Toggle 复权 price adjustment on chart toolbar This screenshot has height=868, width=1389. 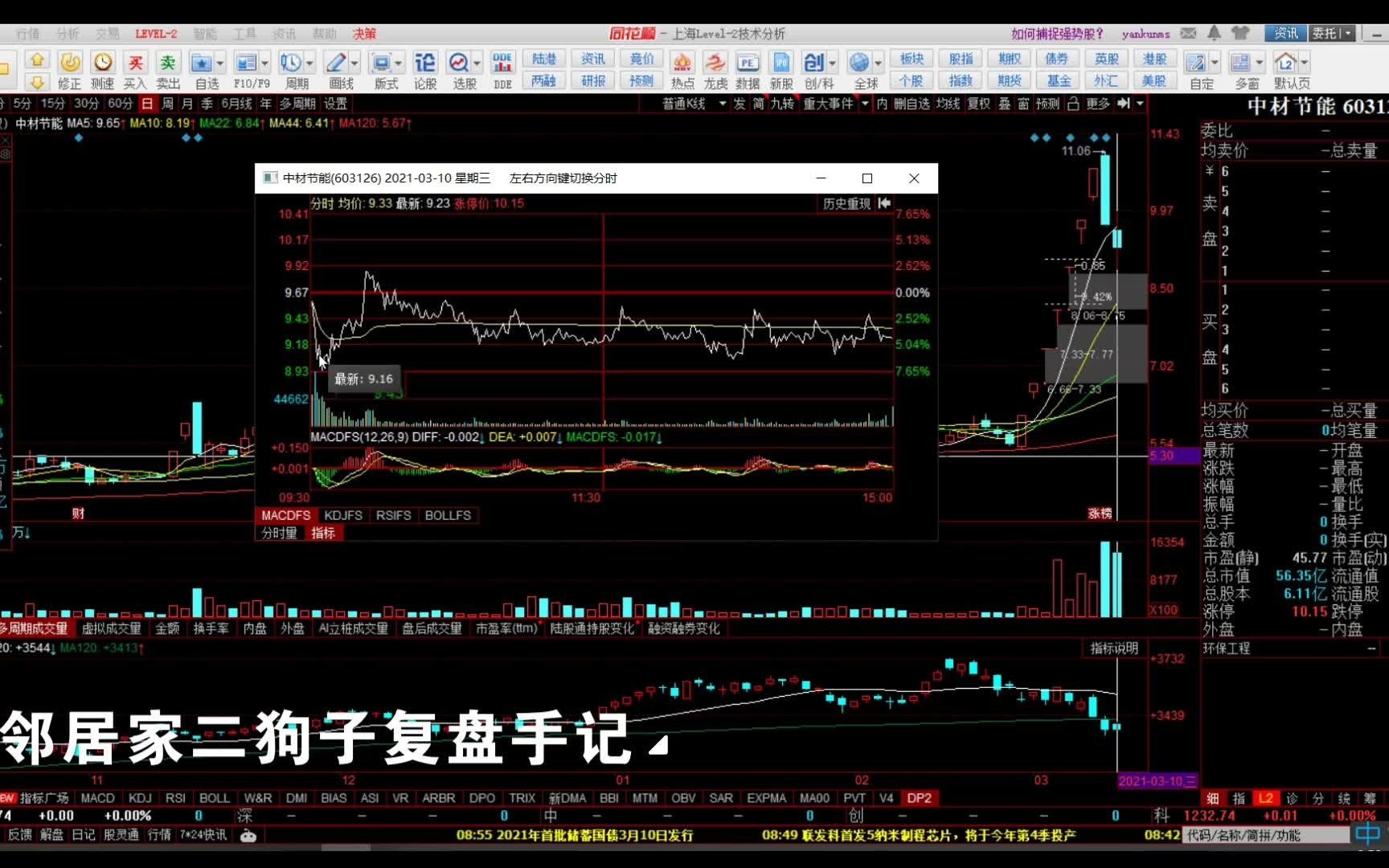pos(979,104)
